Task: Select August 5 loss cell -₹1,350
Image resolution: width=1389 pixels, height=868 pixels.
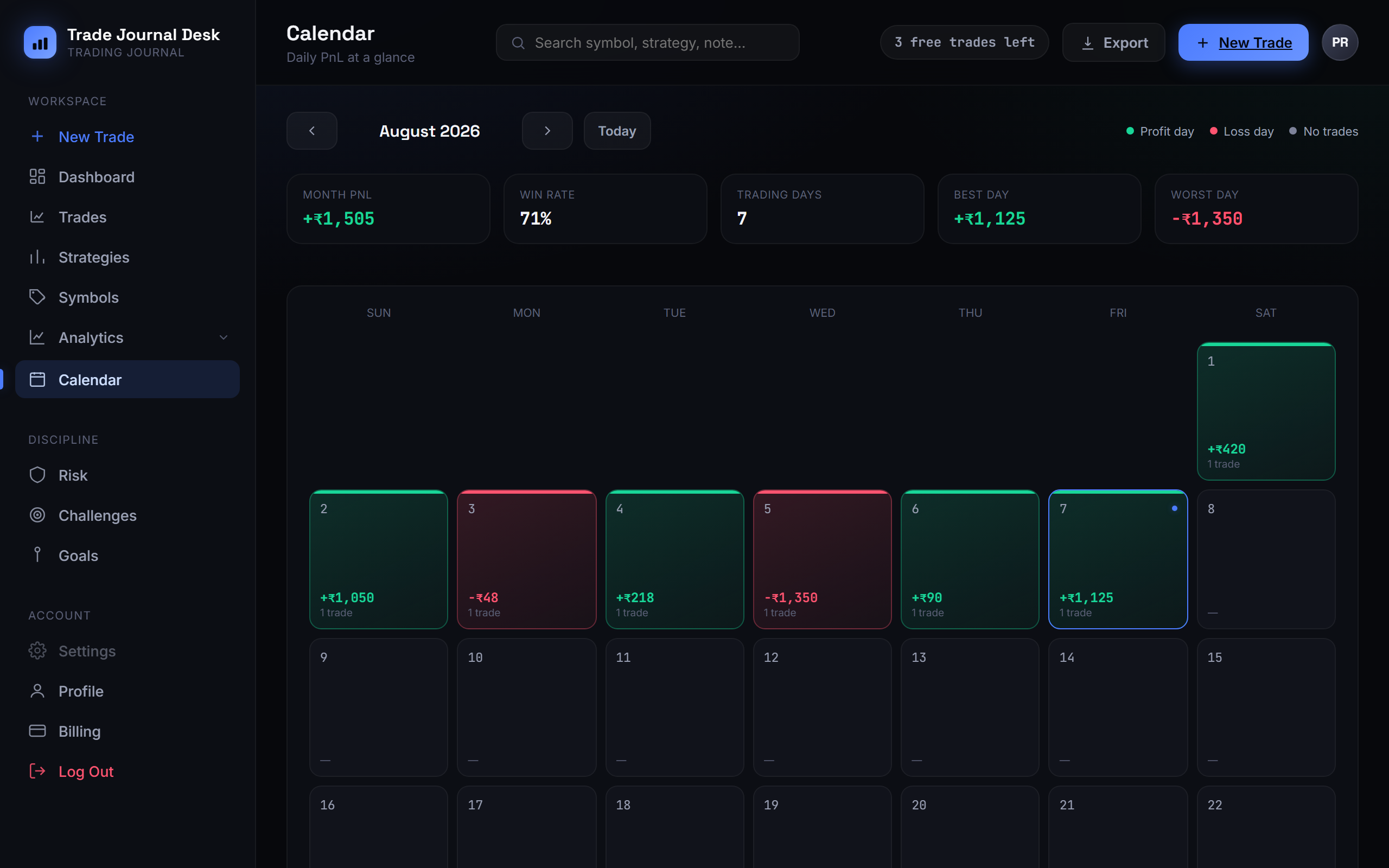Action: [x=822, y=559]
